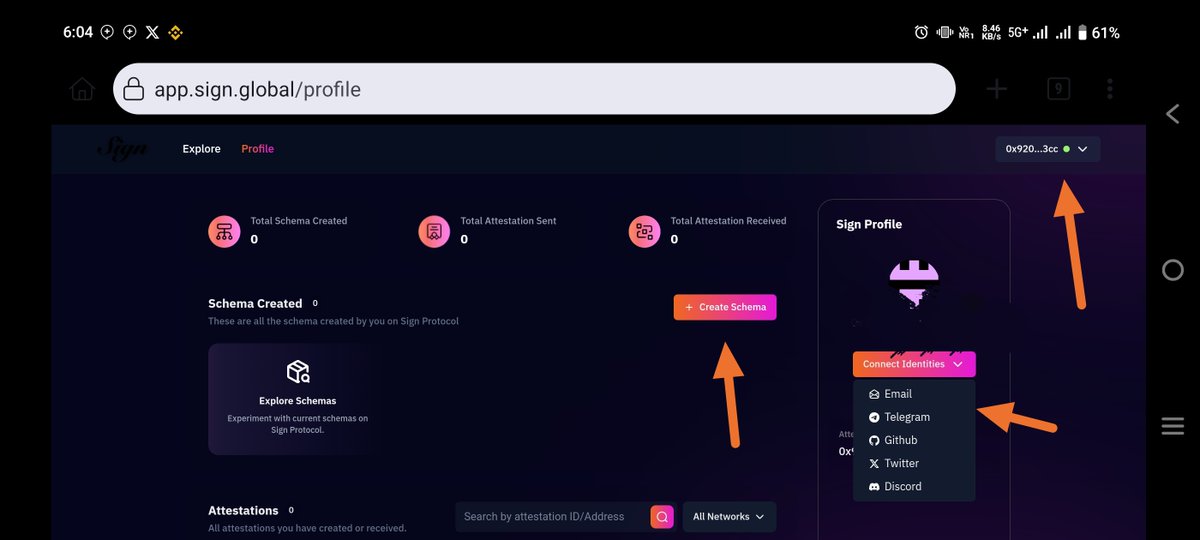
Task: Click the Create Schema button
Action: 725,307
